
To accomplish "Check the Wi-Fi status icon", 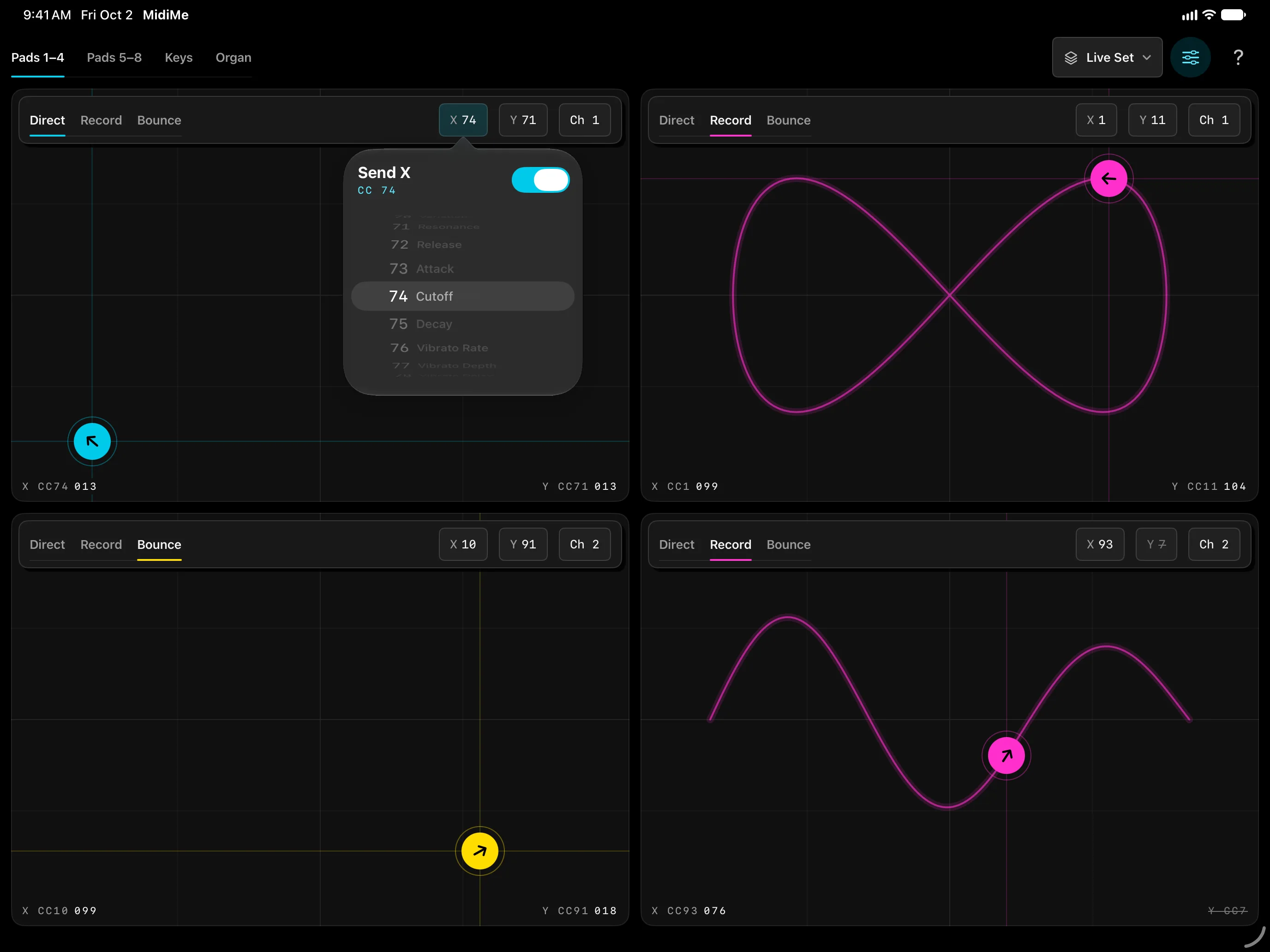I will point(1209,15).
